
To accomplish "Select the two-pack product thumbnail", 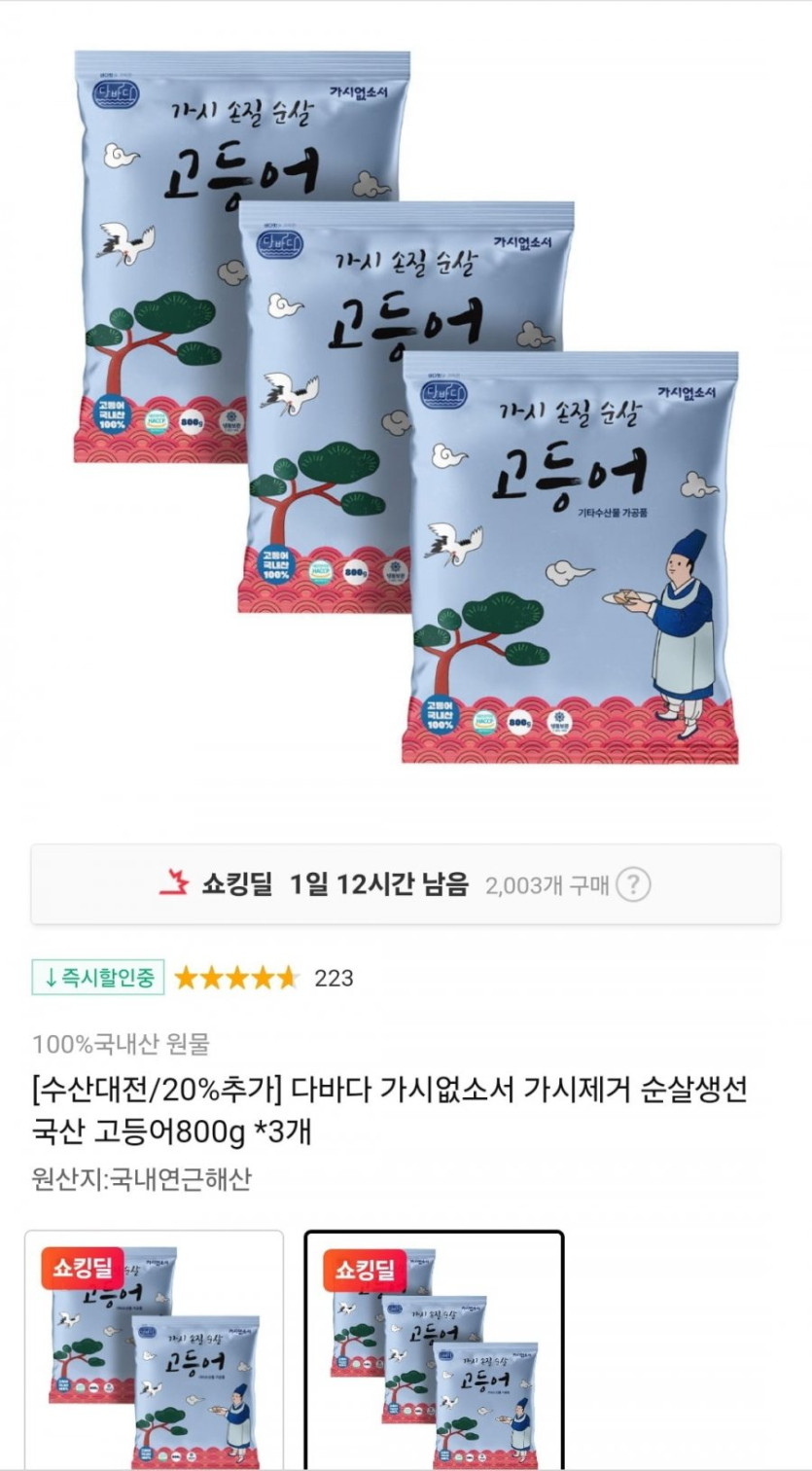I will [154, 1349].
